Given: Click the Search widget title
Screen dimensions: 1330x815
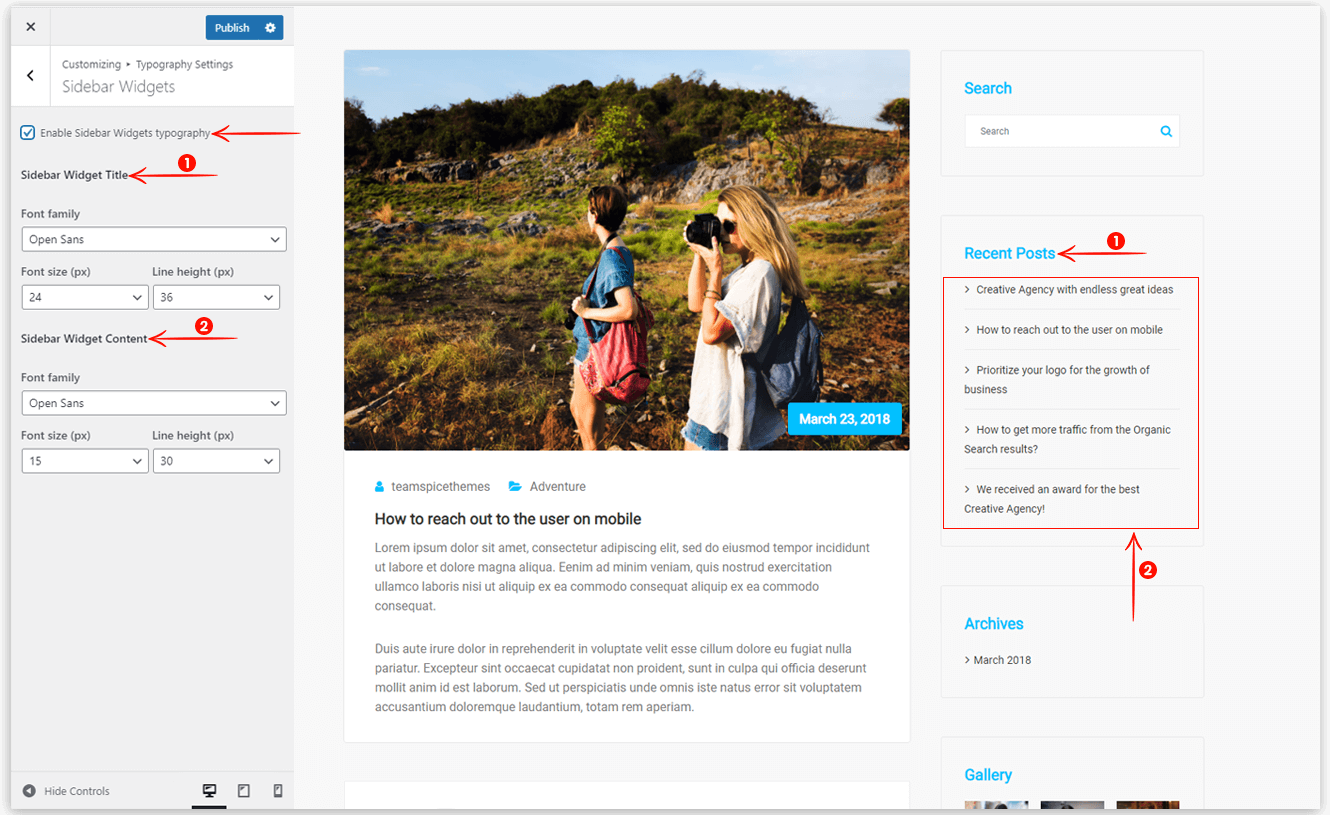Looking at the screenshot, I should 988,88.
